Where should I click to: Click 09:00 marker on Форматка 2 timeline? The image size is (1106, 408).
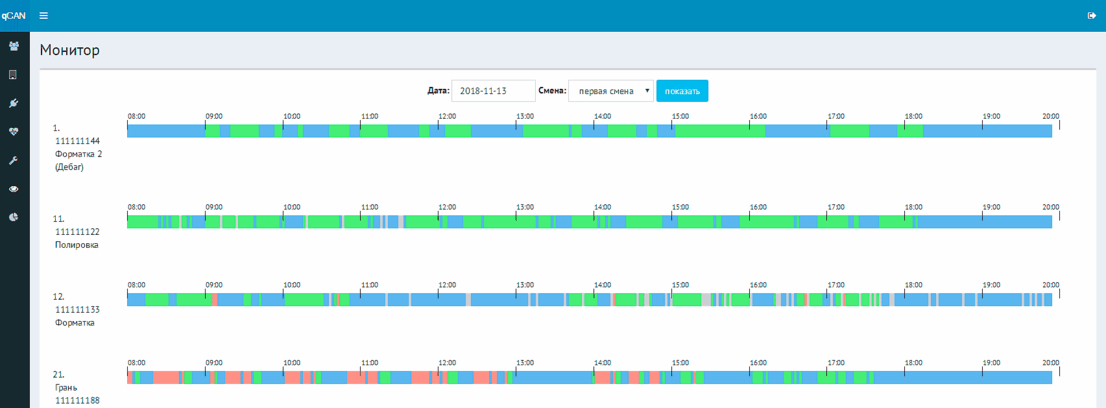pos(214,116)
